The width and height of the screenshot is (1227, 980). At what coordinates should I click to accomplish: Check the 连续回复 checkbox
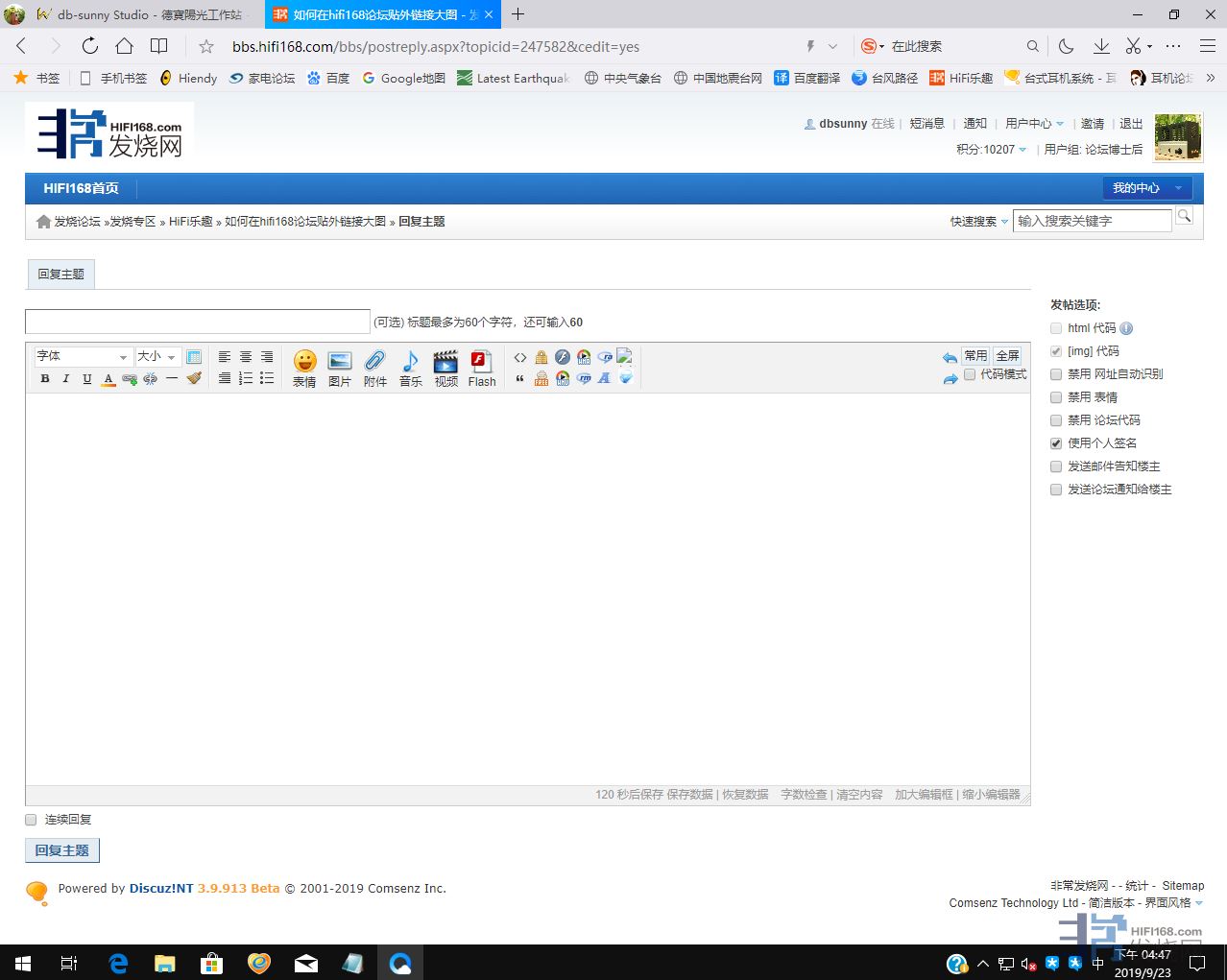(31, 820)
